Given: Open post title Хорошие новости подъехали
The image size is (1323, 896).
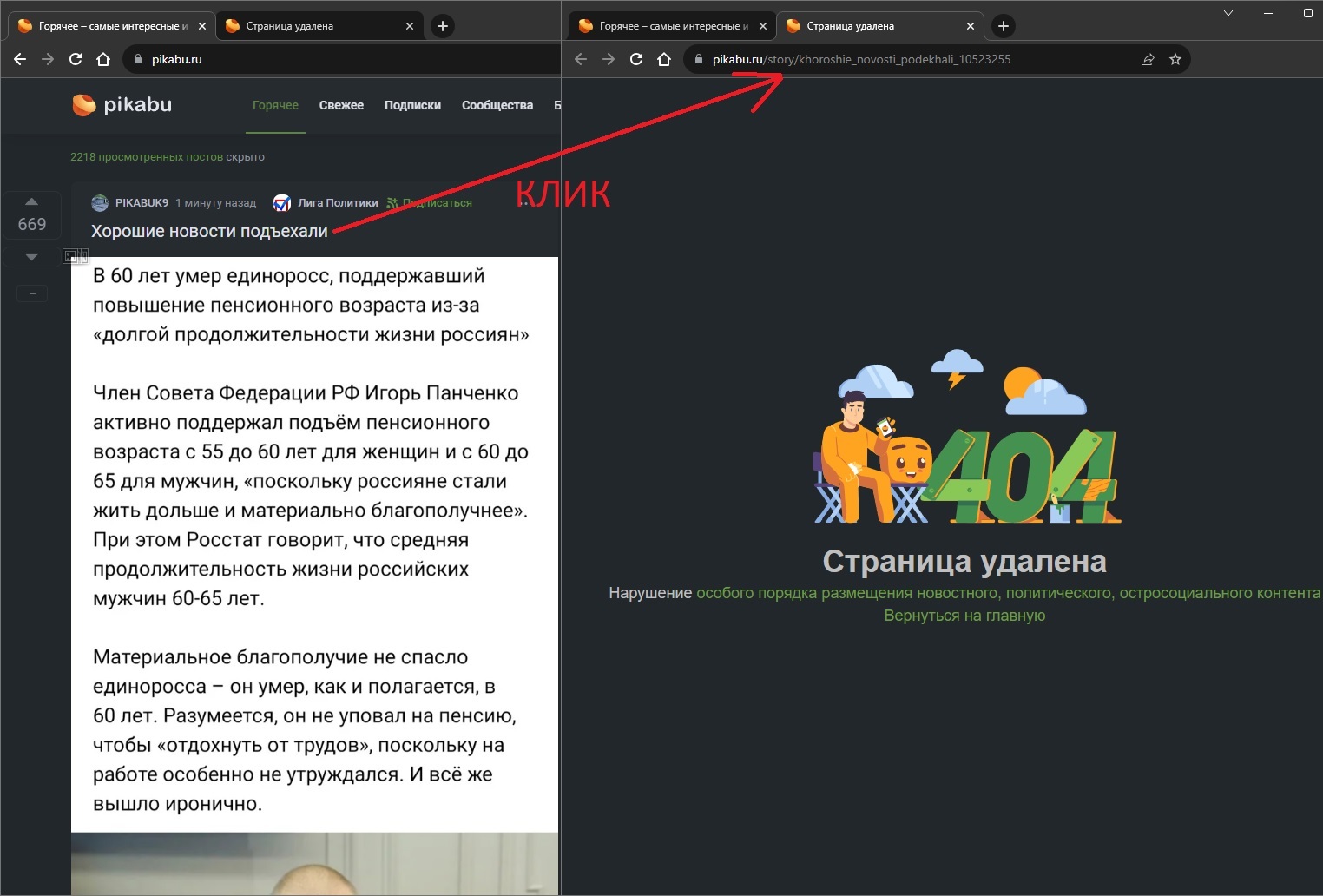Looking at the screenshot, I should (209, 231).
